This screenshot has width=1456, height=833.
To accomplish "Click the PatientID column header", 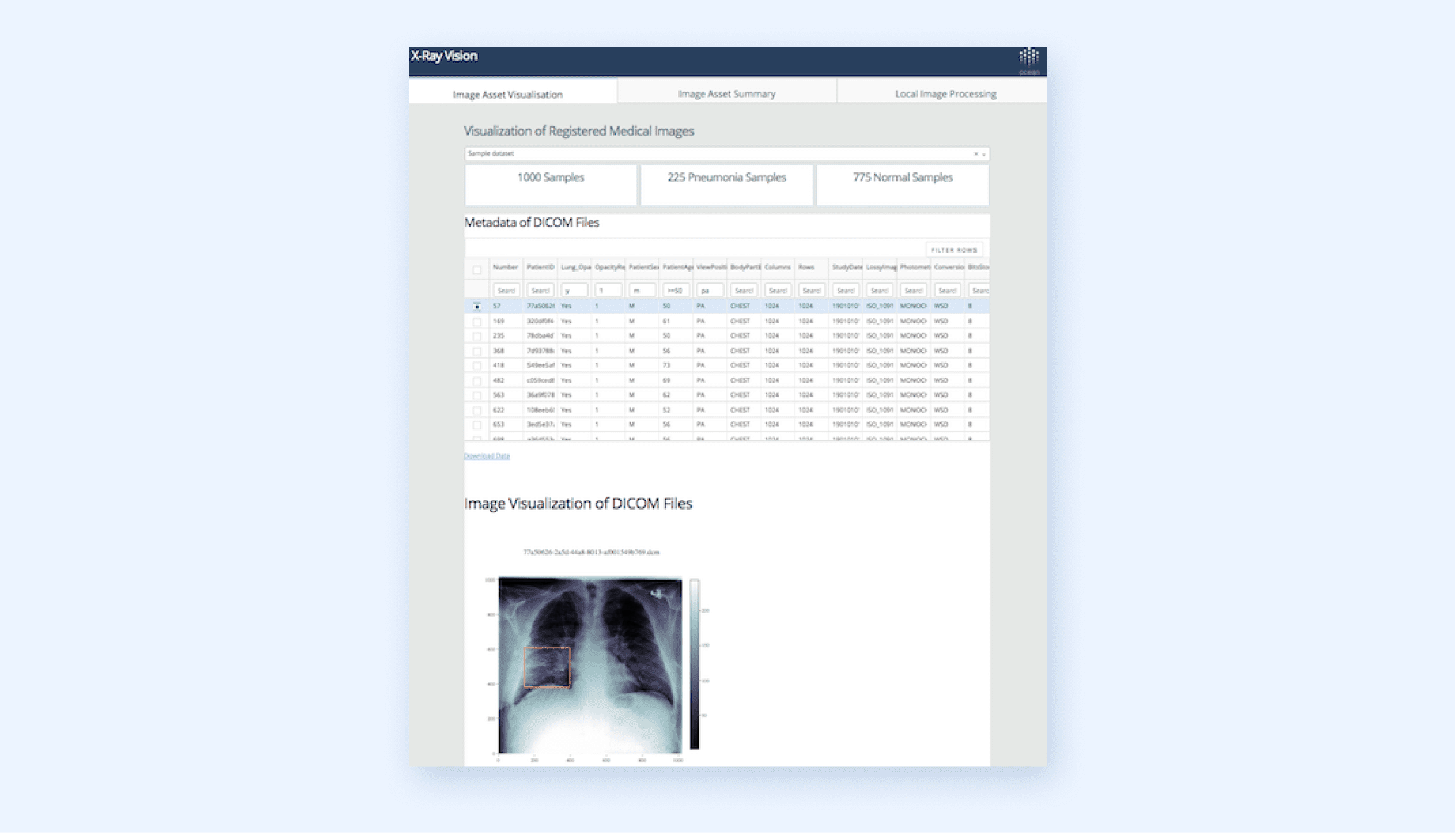I will (540, 267).
